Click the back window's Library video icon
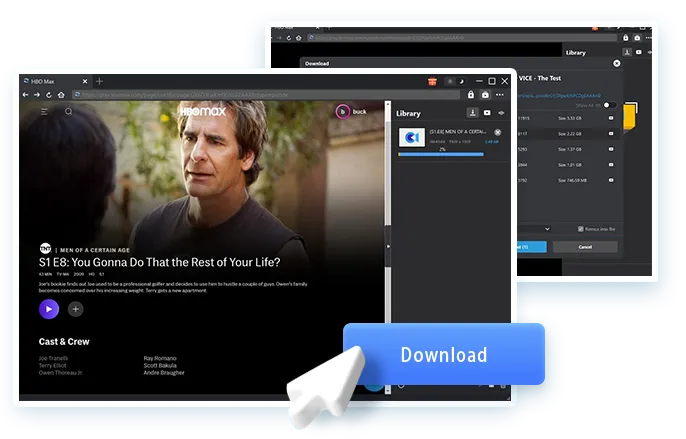 point(639,52)
